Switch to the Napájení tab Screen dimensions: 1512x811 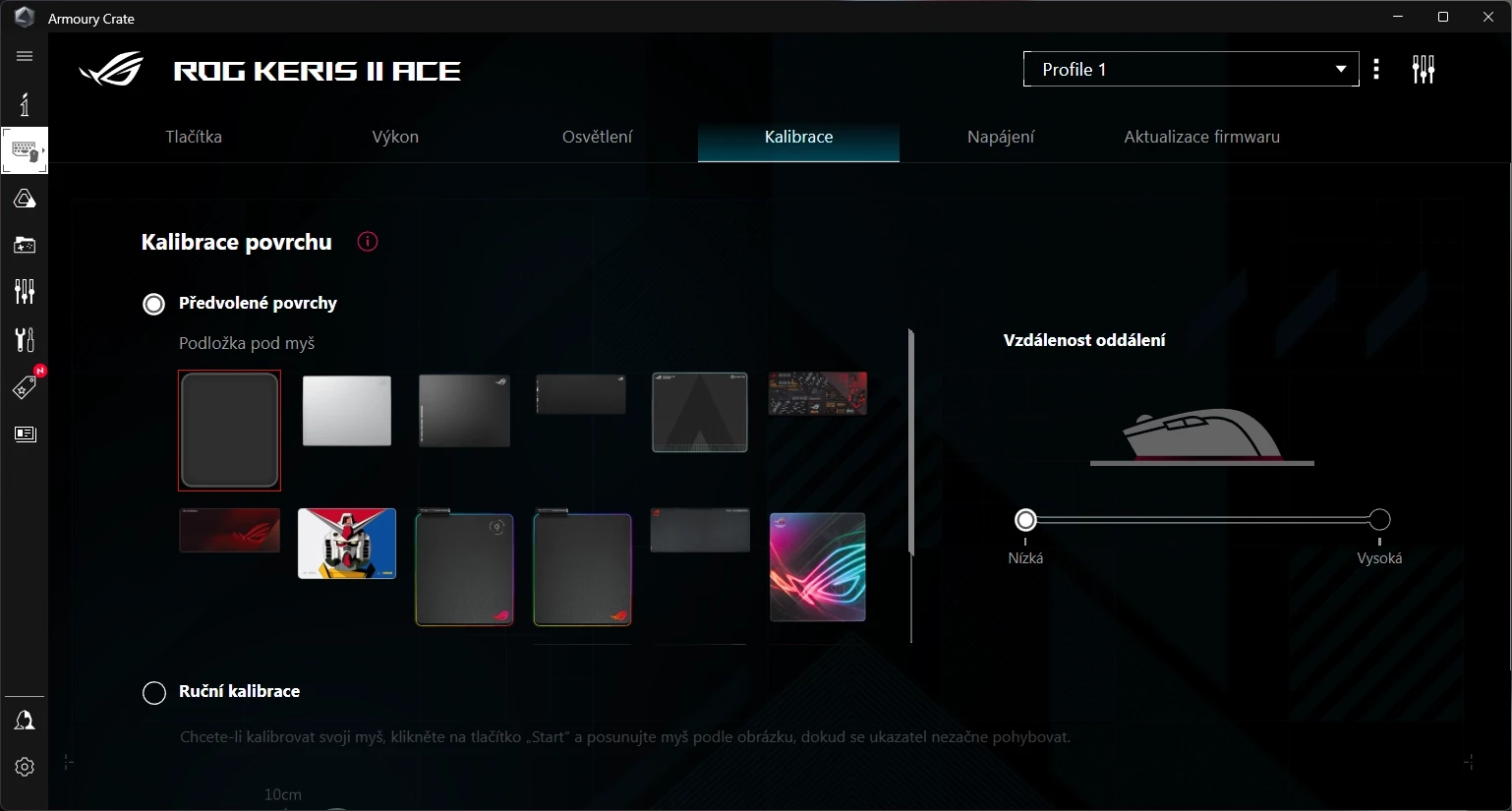(x=1001, y=137)
